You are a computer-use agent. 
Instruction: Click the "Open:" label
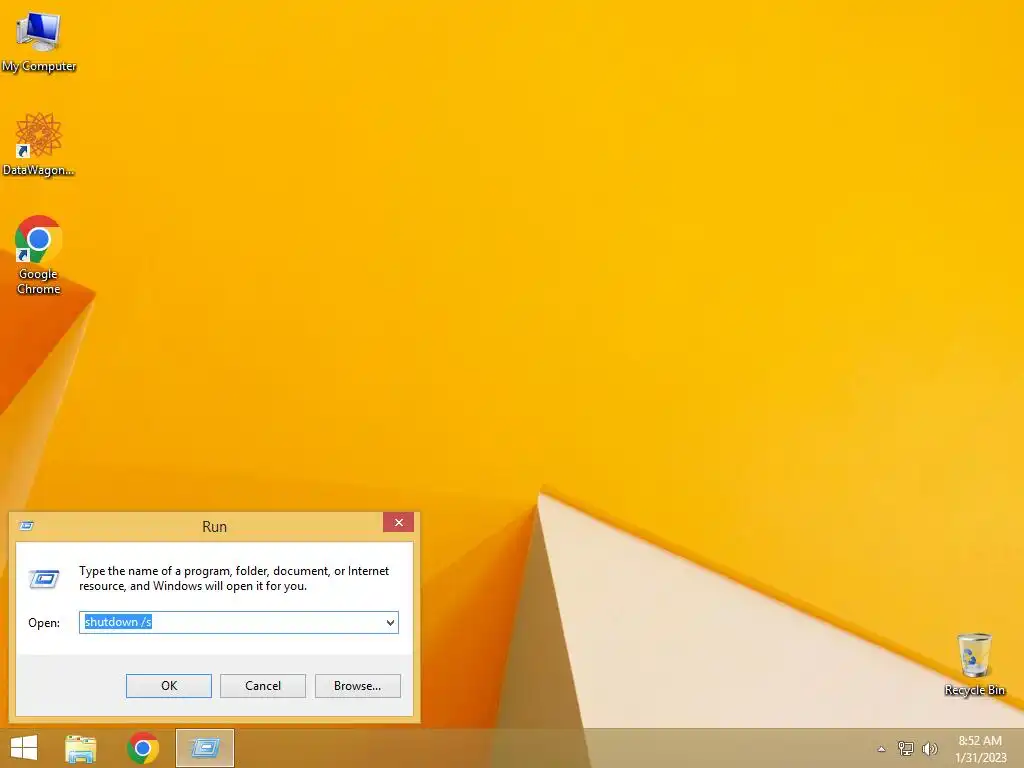coord(44,623)
